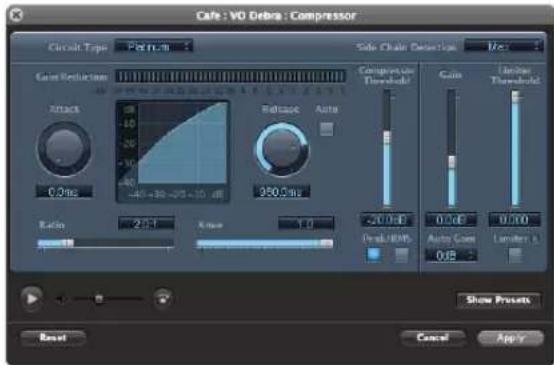Click the Release 350.0ms value field

pos(281,192)
